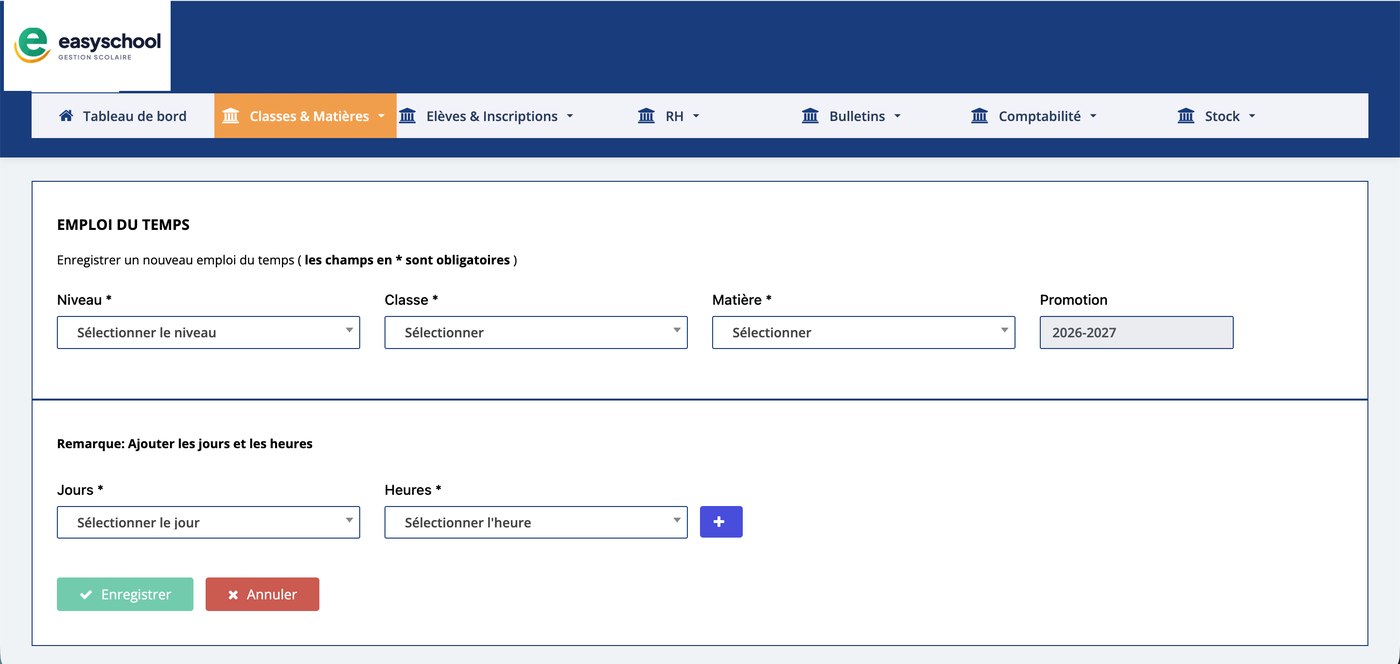This screenshot has height=664, width=1400.
Task: Save with the Enregistrer button
Action: 125,594
